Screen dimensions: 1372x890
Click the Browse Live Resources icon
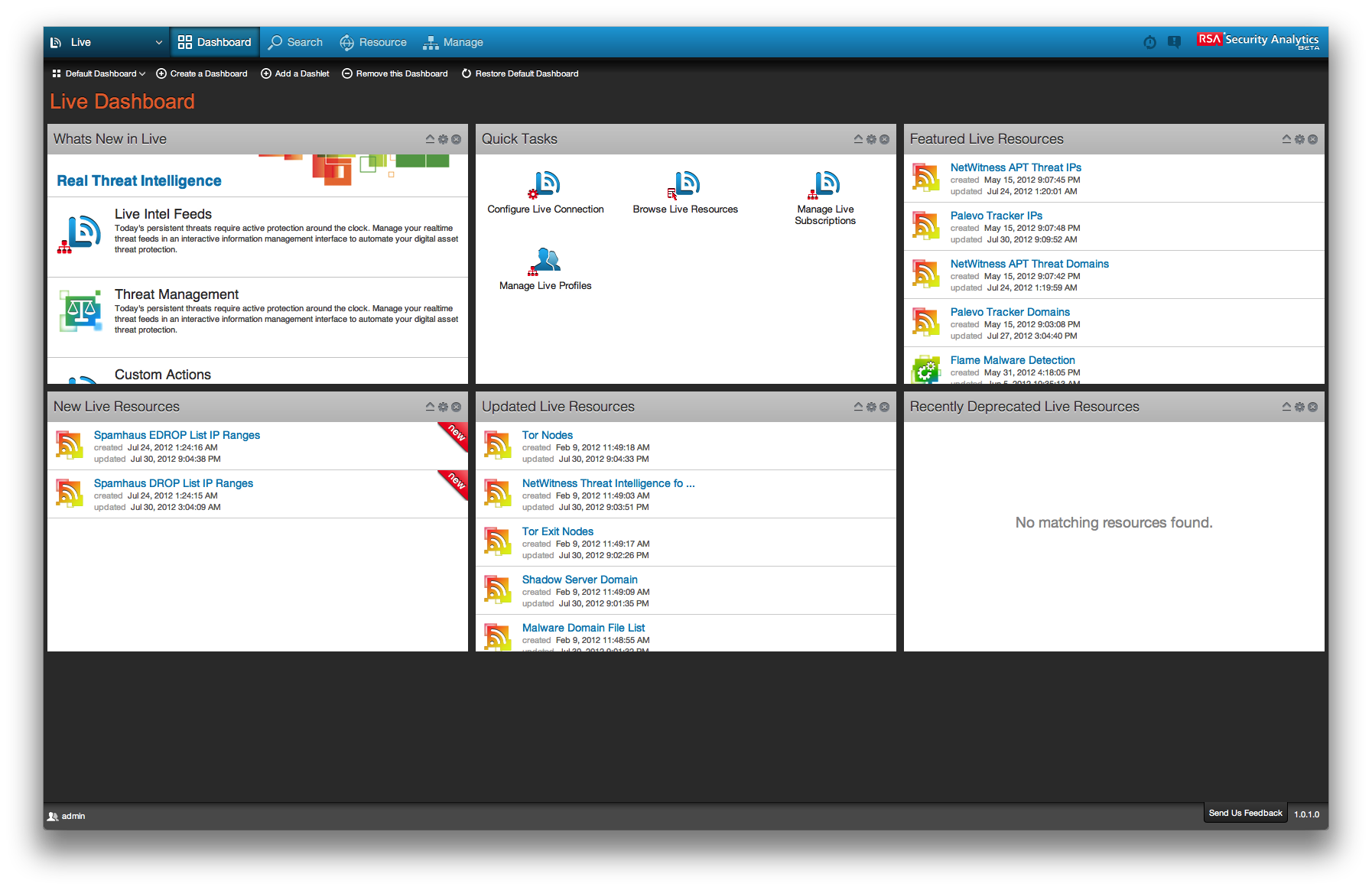click(685, 184)
